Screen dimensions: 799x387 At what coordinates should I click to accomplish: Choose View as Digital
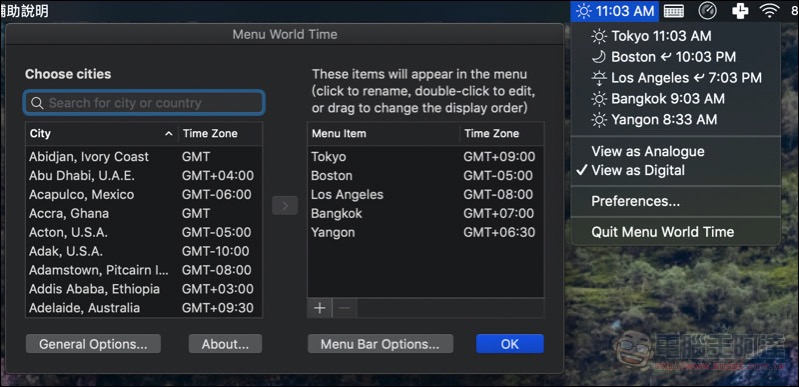point(676,170)
